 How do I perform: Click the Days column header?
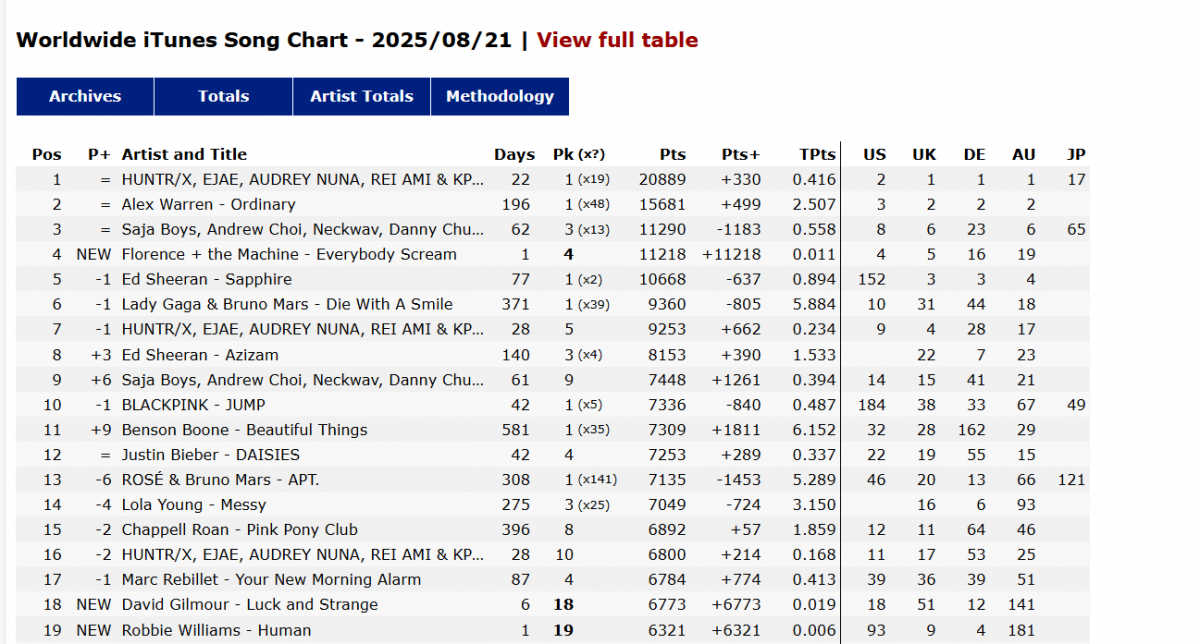[514, 154]
